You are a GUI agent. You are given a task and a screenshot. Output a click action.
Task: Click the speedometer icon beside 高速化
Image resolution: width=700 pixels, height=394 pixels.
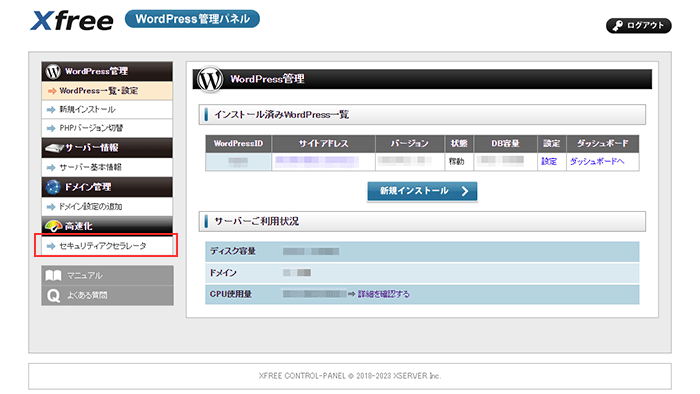54,226
